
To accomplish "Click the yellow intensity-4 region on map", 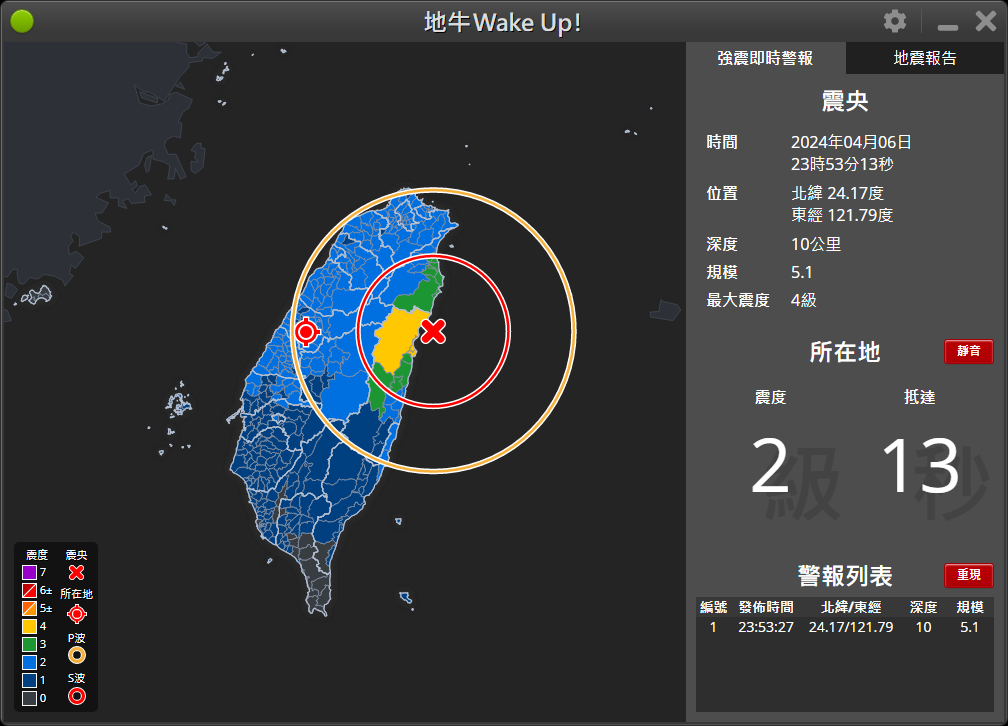I will 395,338.
